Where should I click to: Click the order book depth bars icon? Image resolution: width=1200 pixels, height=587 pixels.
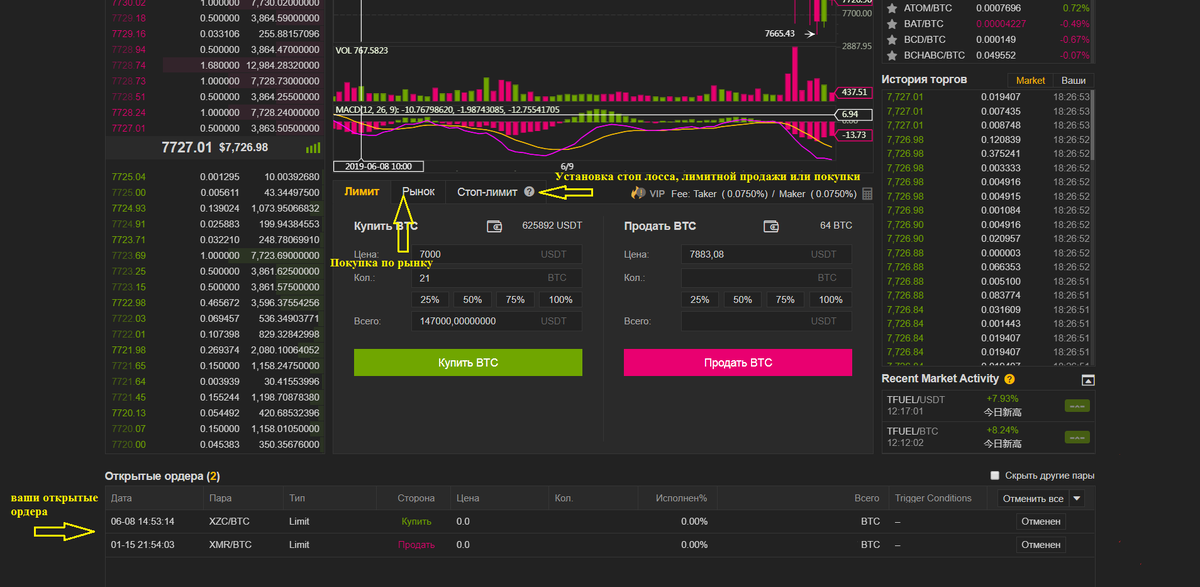313,147
